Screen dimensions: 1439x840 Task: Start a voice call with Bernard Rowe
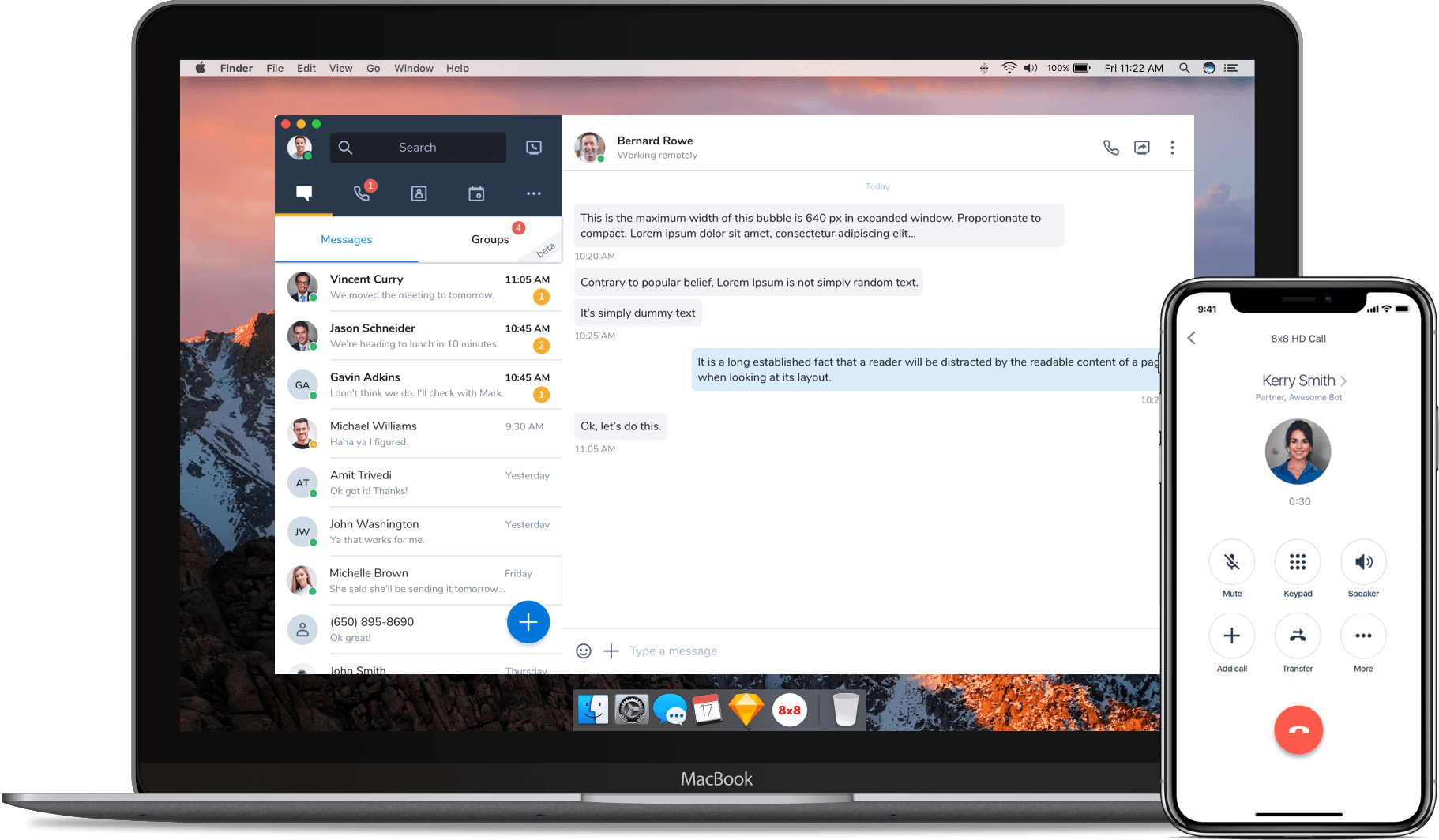1110,148
